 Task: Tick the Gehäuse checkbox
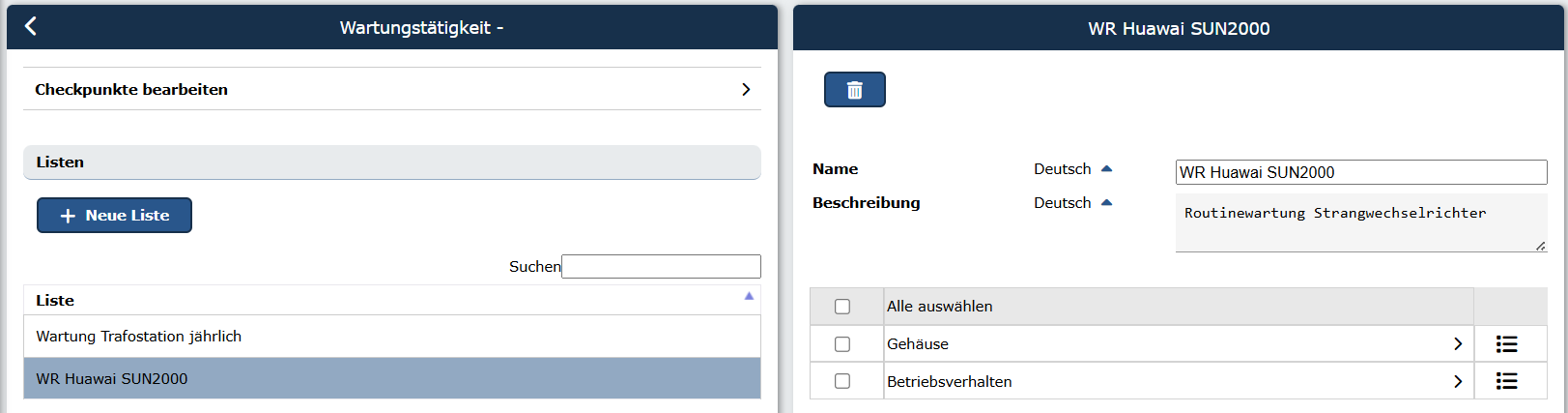coord(842,344)
